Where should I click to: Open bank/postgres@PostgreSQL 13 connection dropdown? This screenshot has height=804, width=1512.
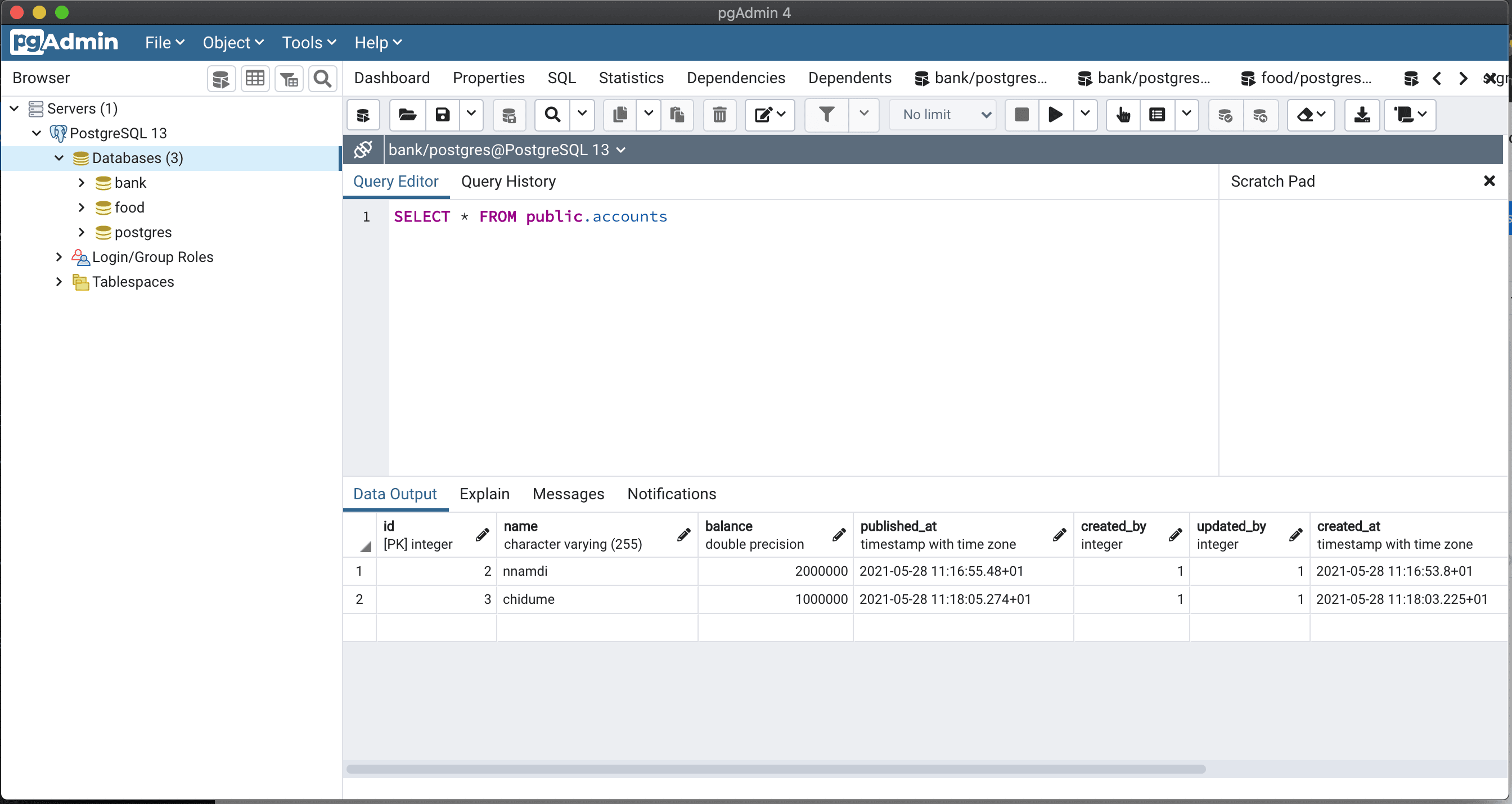click(507, 150)
